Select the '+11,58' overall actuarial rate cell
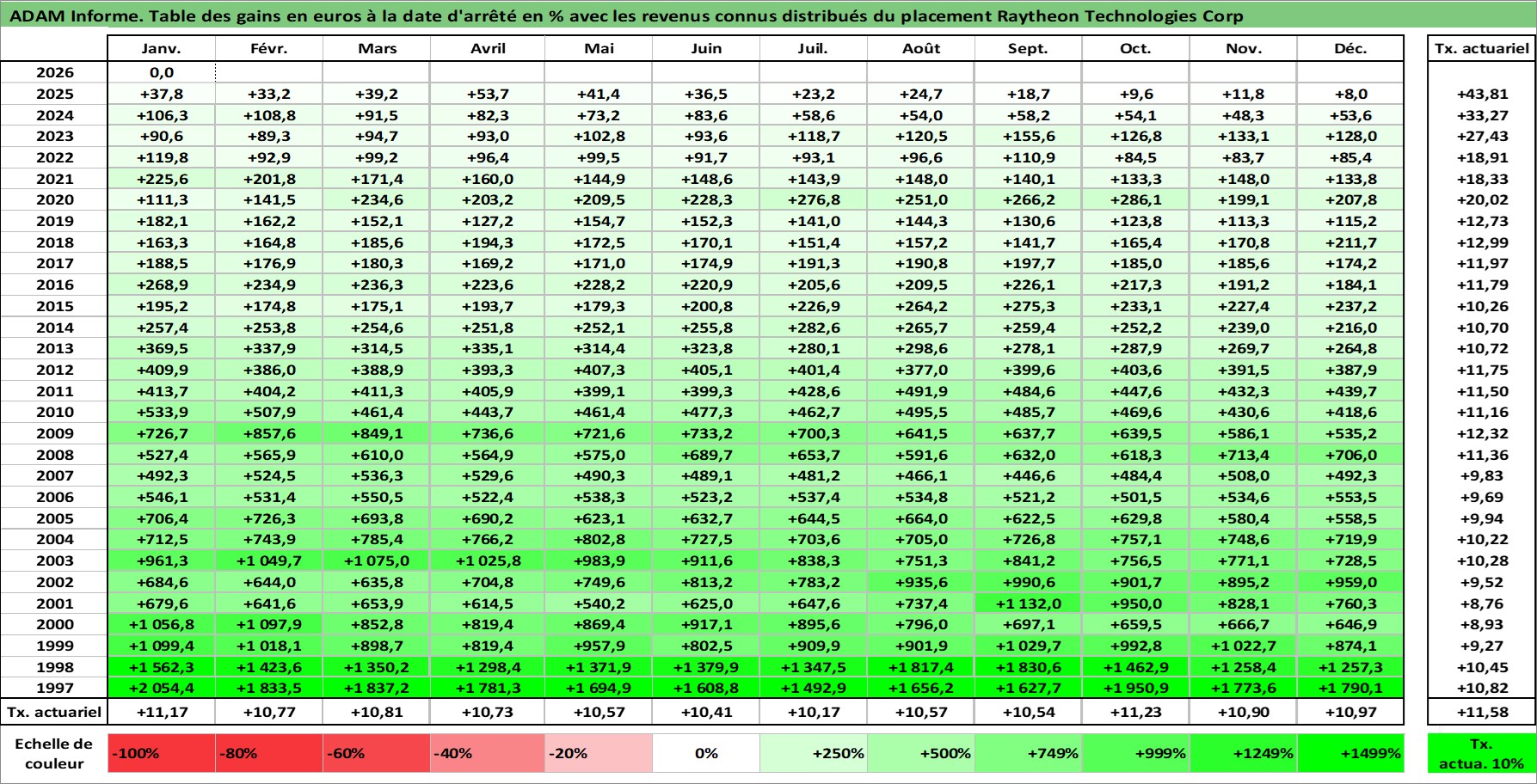Screen dimensions: 1537x784 1481,712
